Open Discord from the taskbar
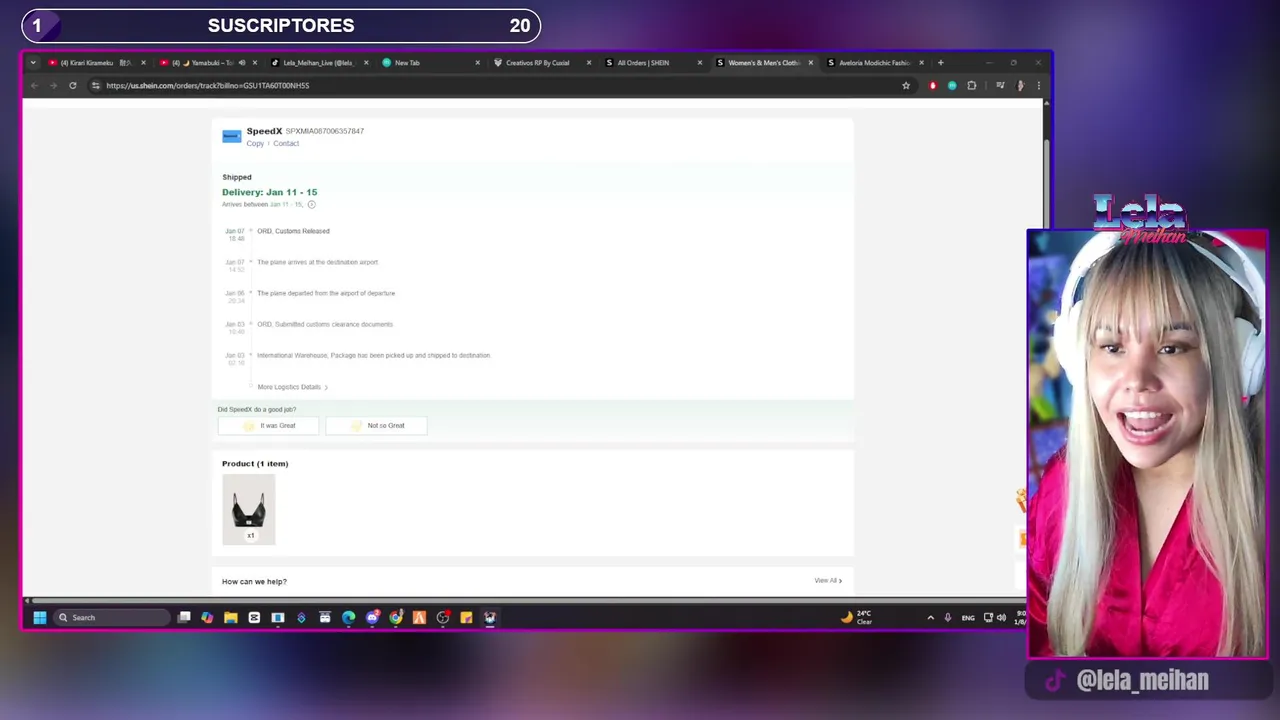Viewport: 1280px width, 720px height. pos(372,618)
